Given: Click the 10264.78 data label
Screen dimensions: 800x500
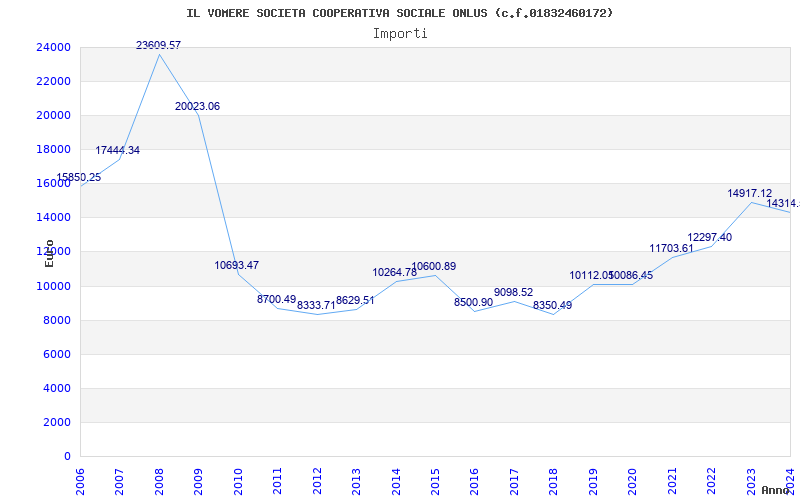Looking at the screenshot, I should coord(394,272).
